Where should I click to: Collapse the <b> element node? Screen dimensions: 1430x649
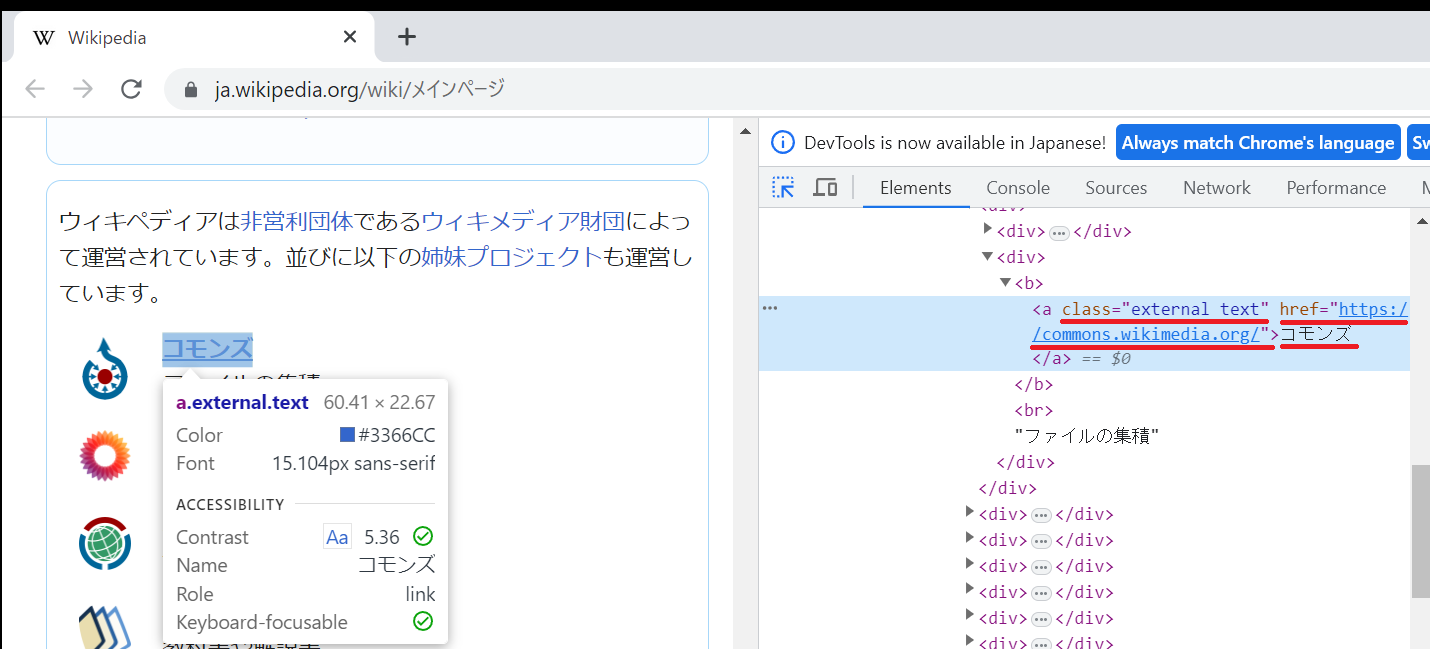[1006, 283]
